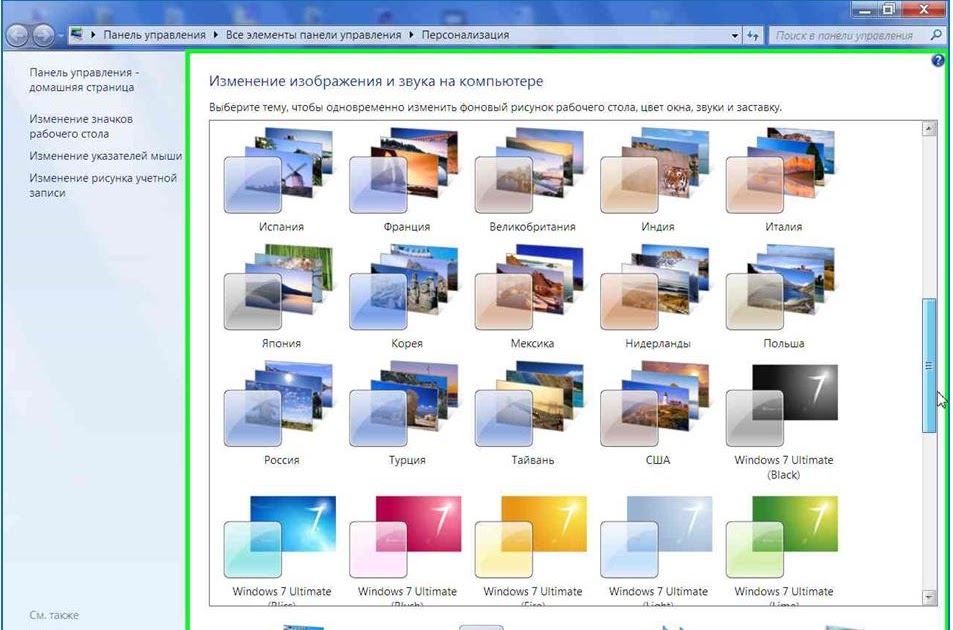This screenshot has height=630, width=953.
Task: Apply the orange Windows 7 Ultimate theme
Action: point(532,549)
